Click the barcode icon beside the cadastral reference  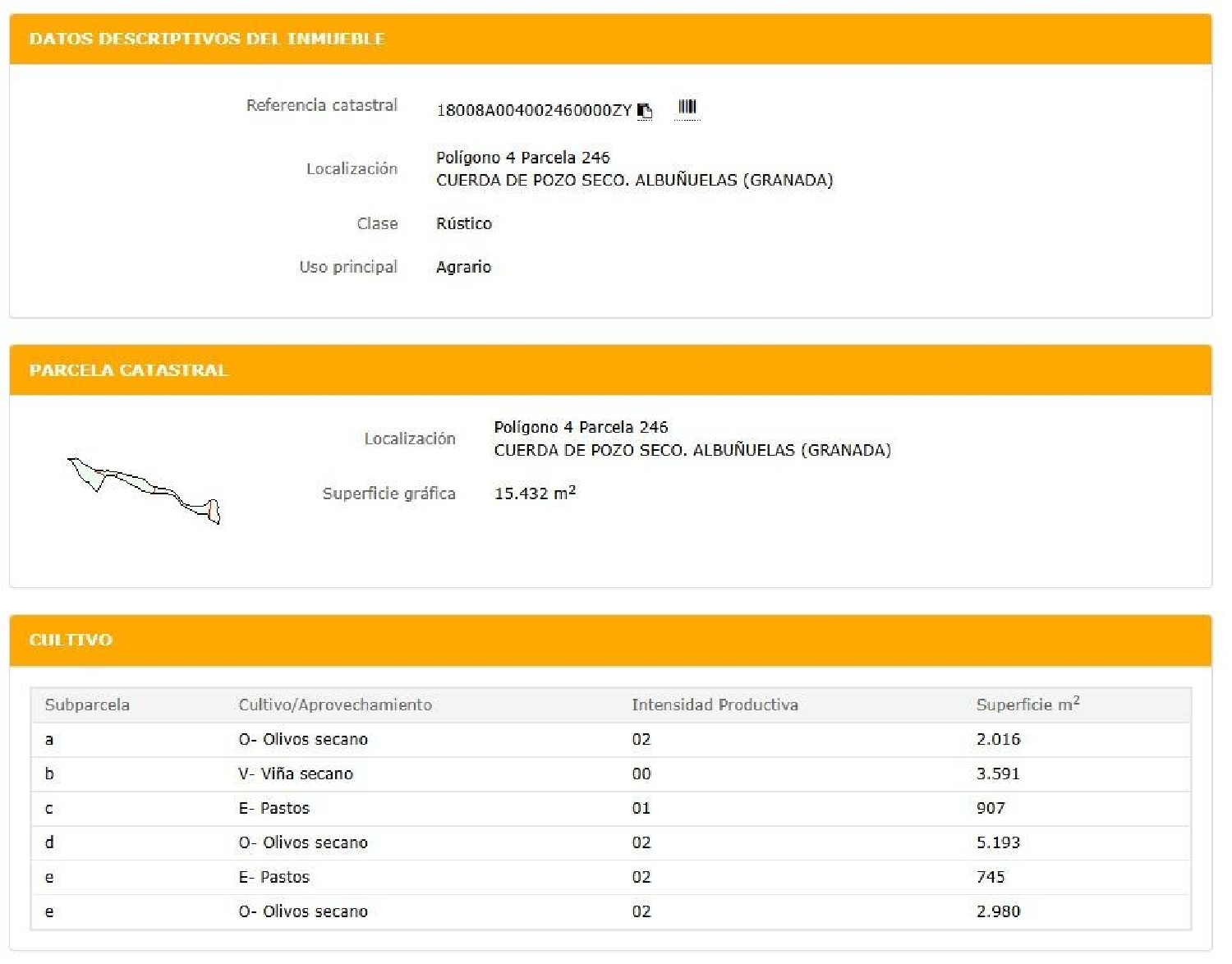click(687, 107)
